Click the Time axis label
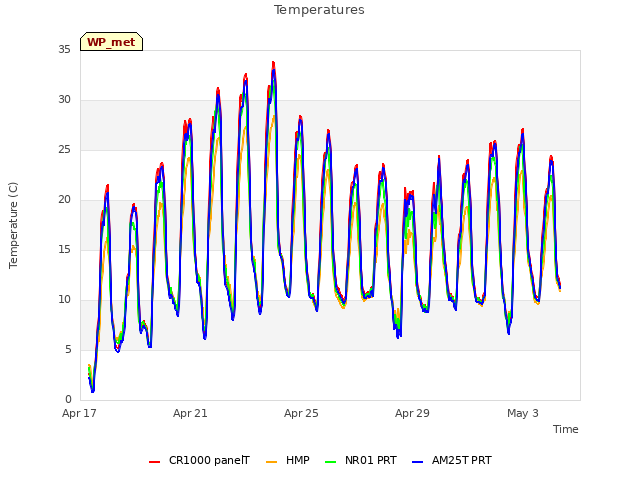This screenshot has width=640, height=480. [566, 429]
